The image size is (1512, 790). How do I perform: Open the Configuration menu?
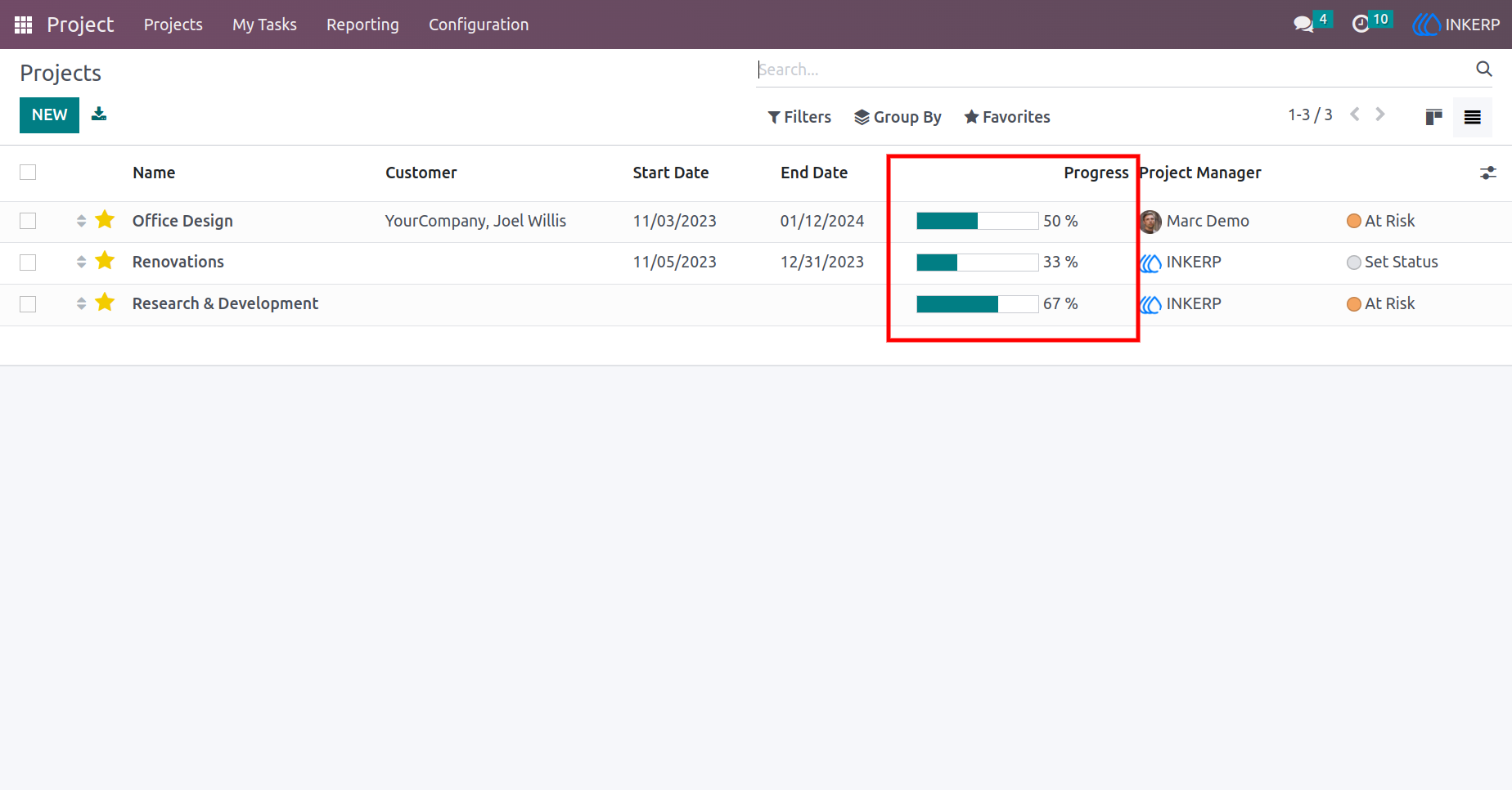point(479,25)
